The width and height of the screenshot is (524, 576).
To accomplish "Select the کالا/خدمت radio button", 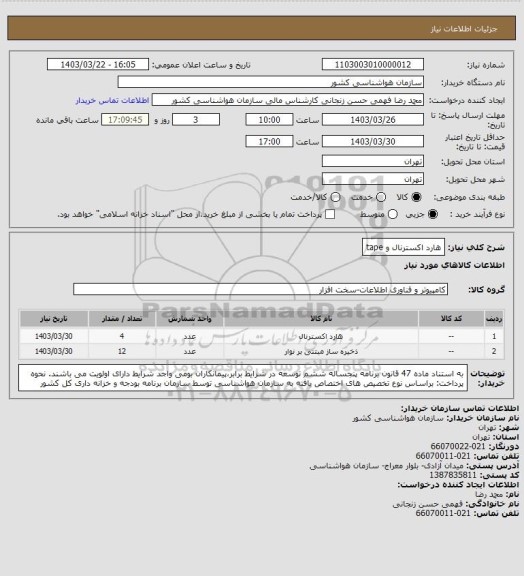I will tap(335, 197).
